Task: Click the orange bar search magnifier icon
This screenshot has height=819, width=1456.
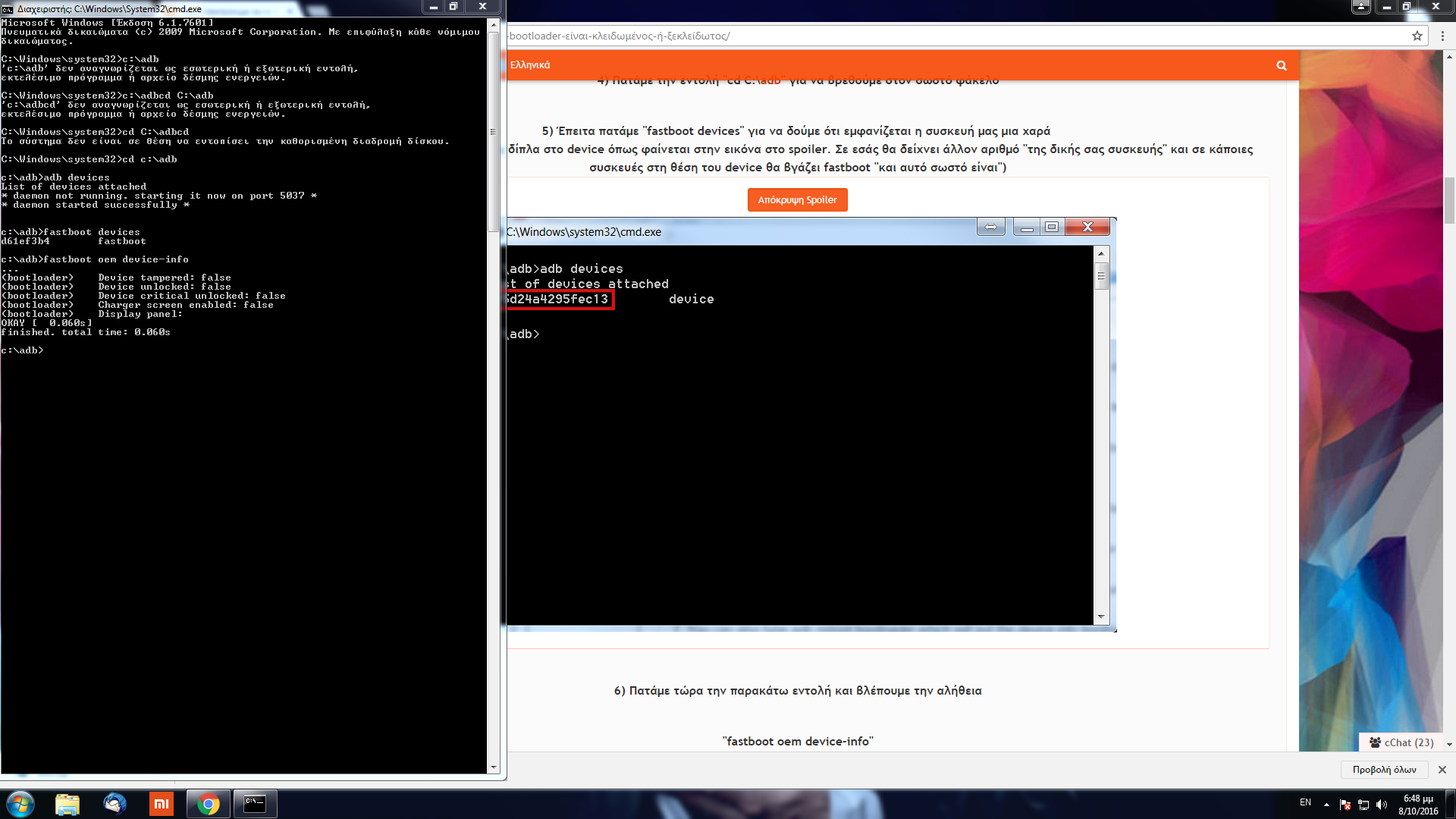Action: pyautogui.click(x=1281, y=65)
